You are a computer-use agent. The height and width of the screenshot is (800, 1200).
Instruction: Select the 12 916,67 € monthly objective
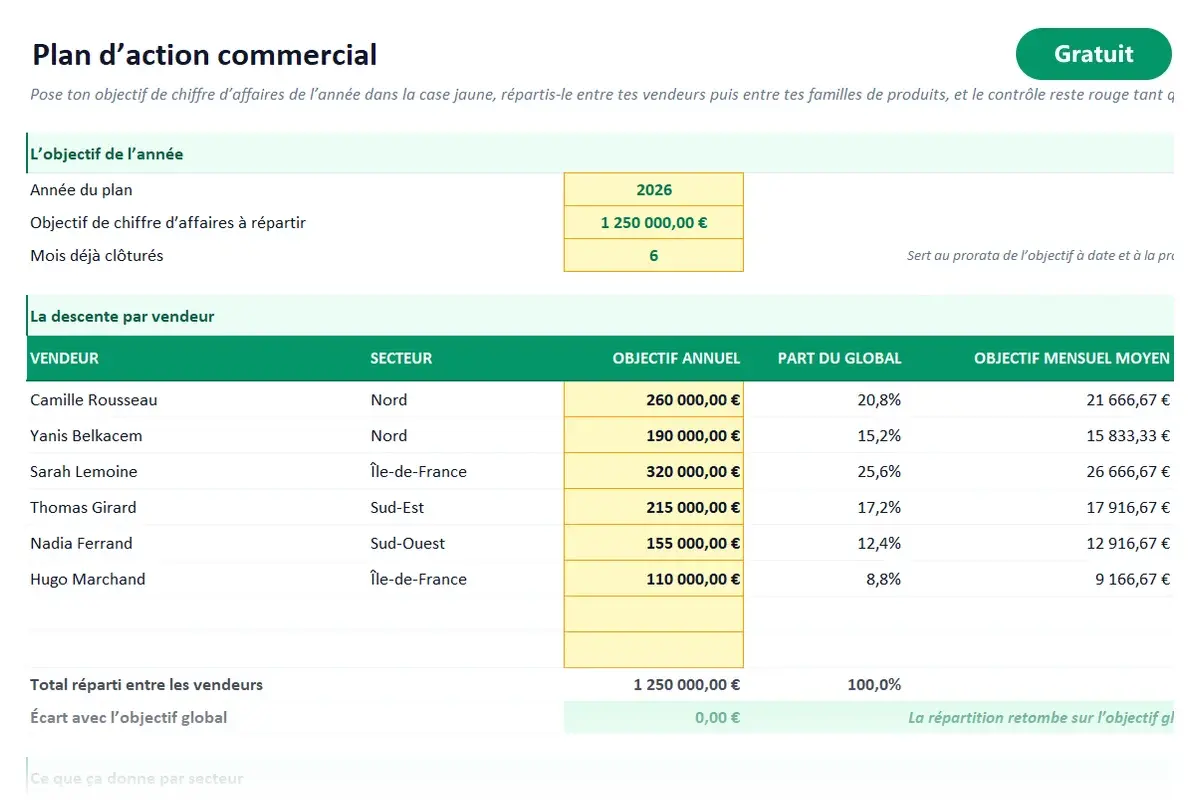[1128, 544]
